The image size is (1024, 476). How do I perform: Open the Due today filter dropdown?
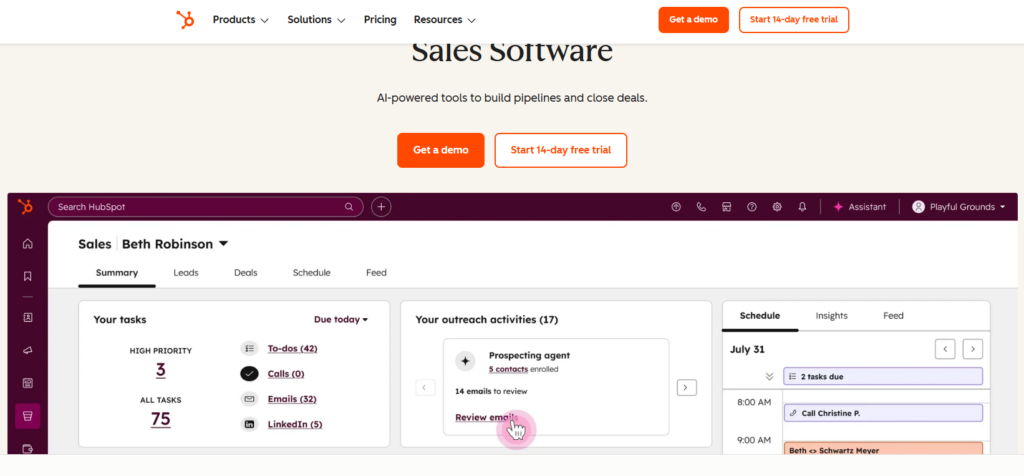pos(341,320)
